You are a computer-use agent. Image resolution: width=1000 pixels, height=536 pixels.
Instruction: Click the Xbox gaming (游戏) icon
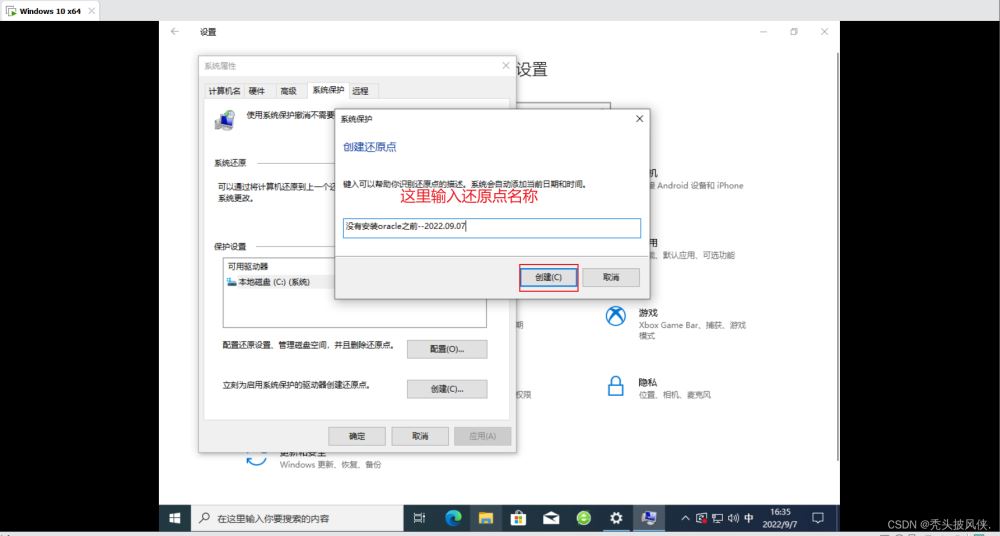point(616,316)
